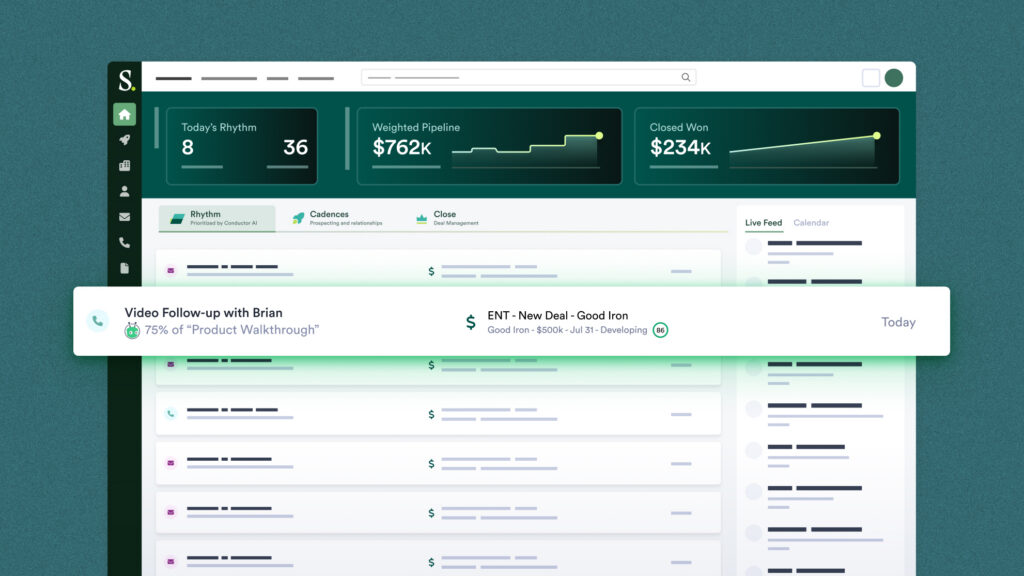The image size is (1024, 576).
Task: Open the building accounts sidebar icon
Action: [124, 166]
